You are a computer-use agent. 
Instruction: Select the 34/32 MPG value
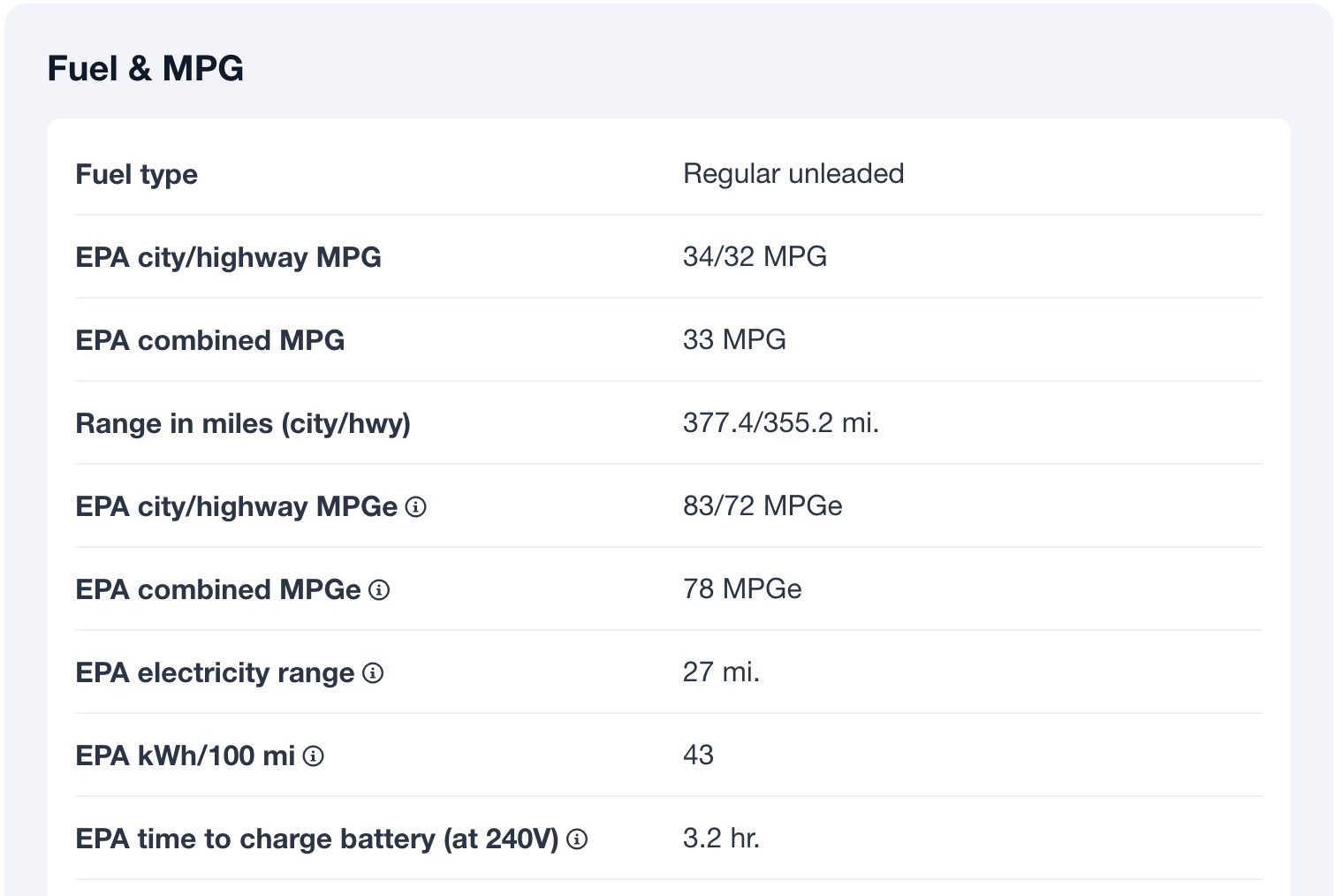click(754, 257)
